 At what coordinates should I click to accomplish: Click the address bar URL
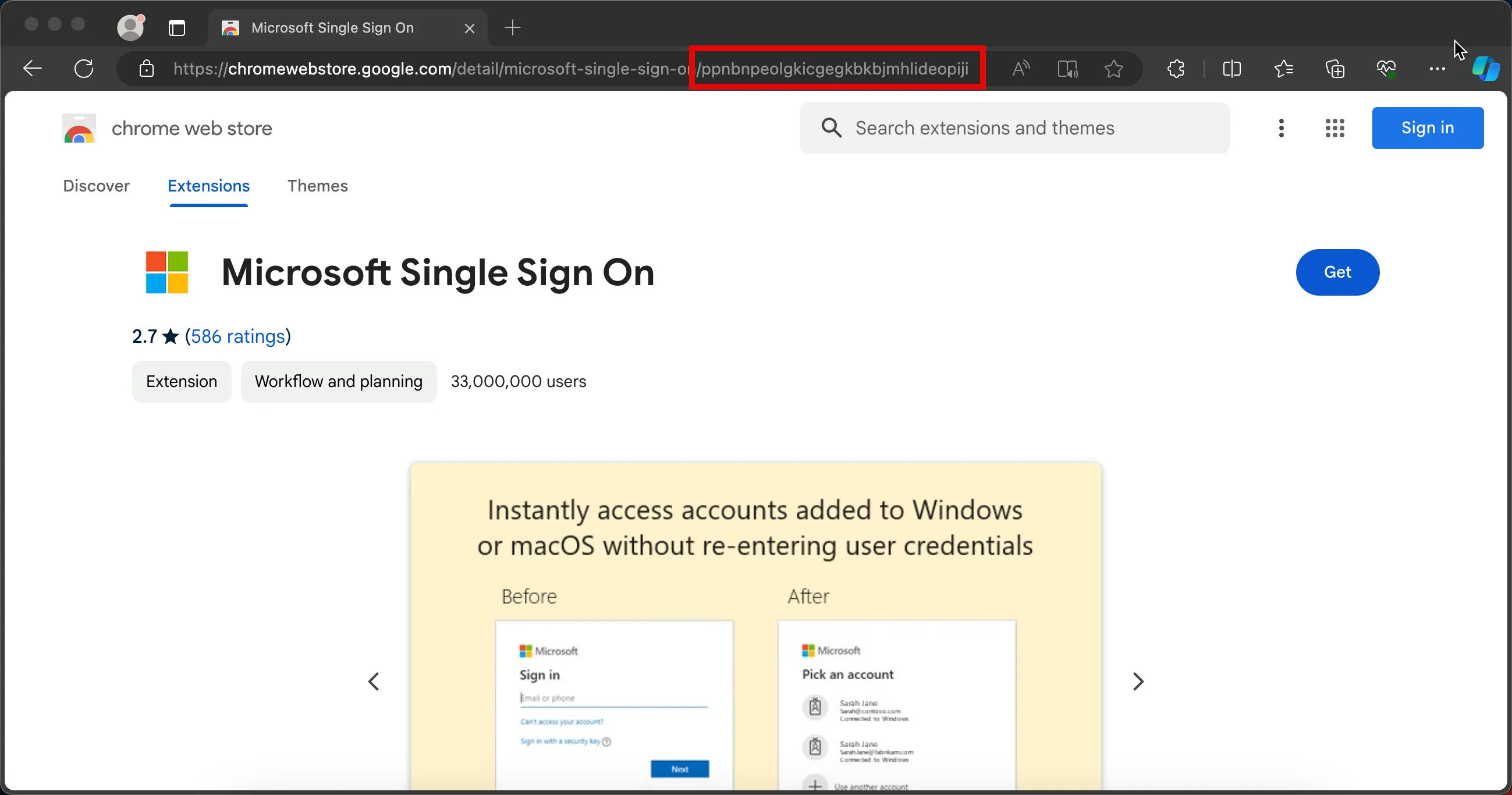[x=570, y=69]
